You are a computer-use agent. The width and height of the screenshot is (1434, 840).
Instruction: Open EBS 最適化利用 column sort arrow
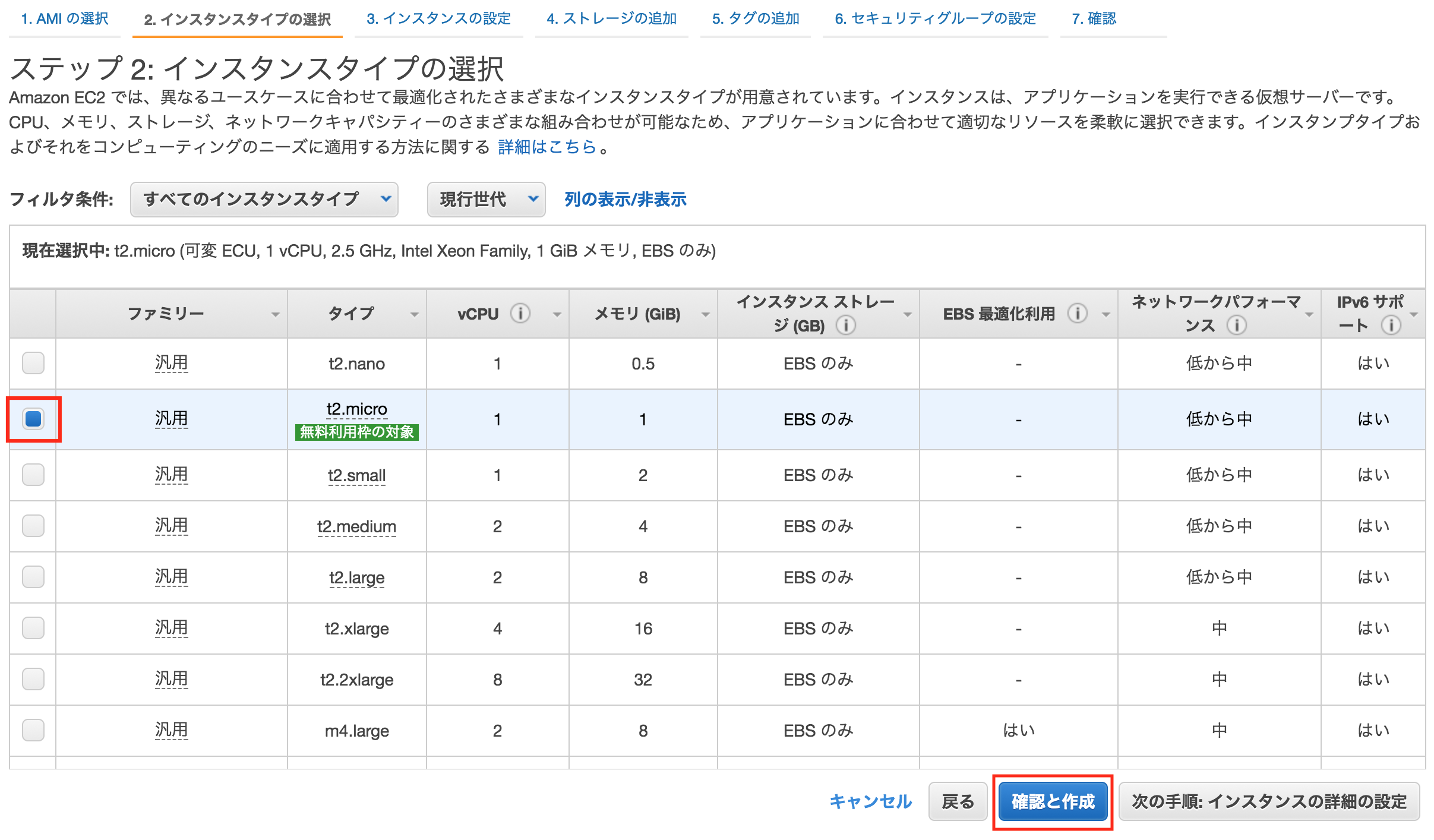1105,314
